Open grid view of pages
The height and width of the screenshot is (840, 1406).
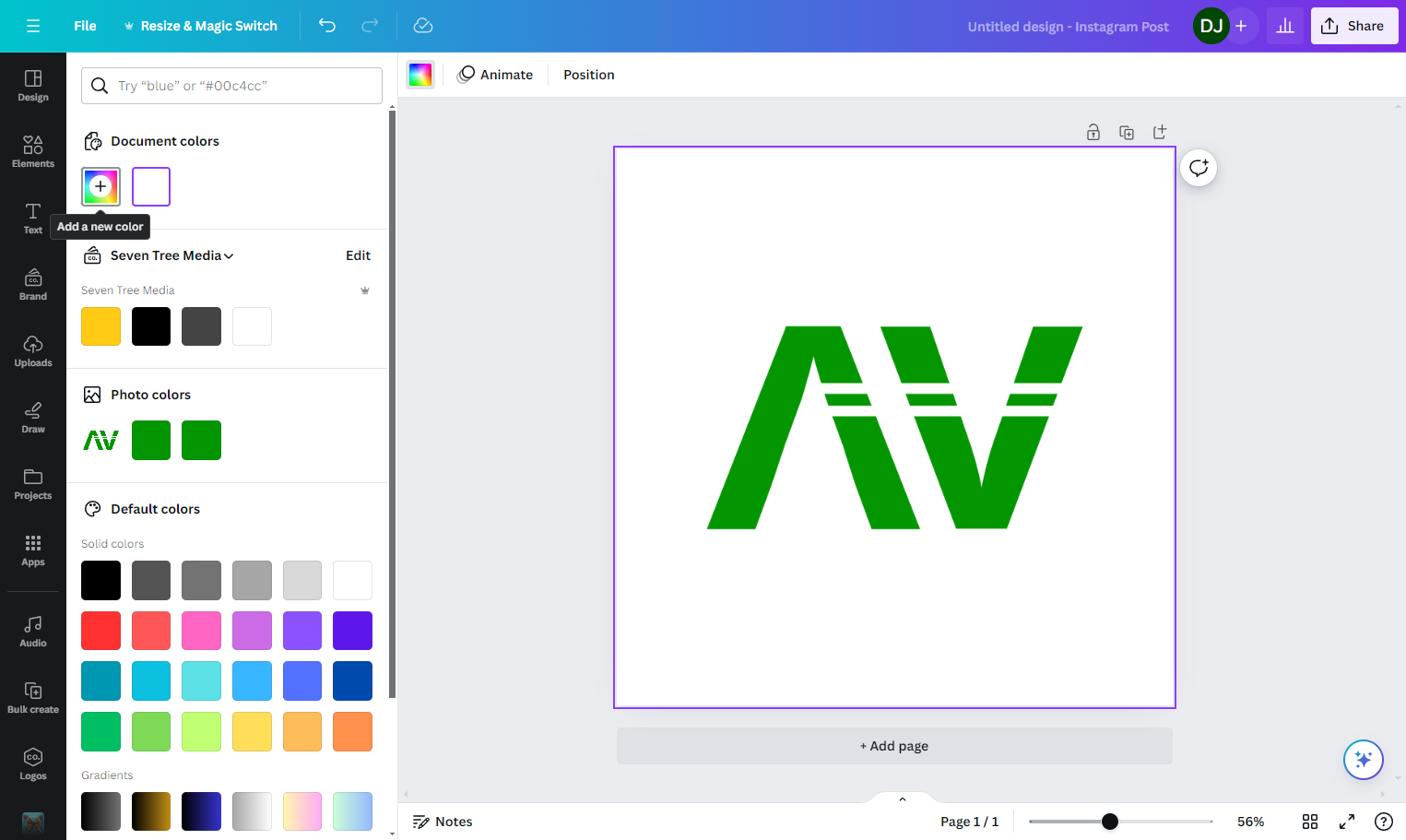coord(1310,822)
